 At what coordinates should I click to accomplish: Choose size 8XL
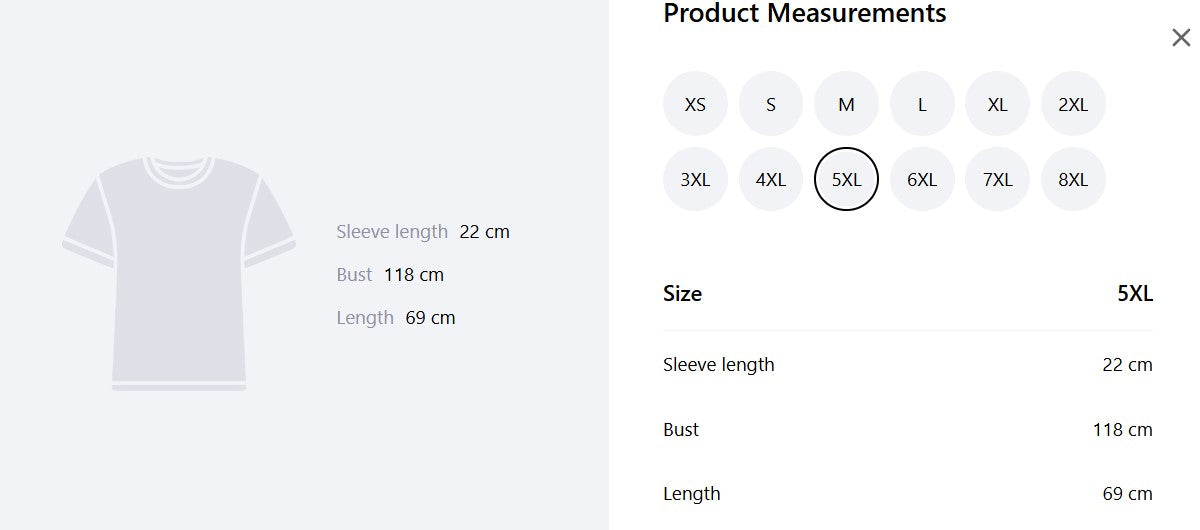[x=1073, y=180]
